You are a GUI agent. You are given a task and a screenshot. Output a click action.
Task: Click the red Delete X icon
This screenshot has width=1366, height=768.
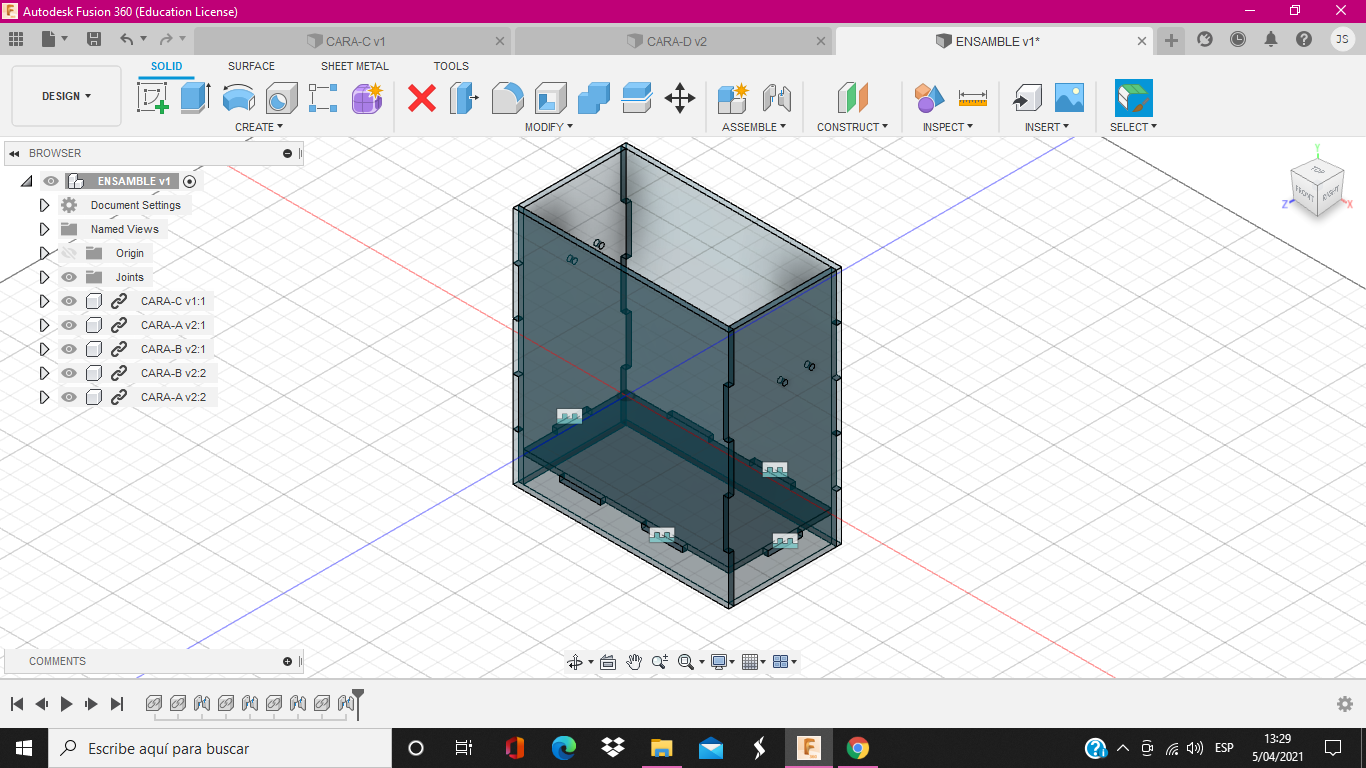point(422,98)
